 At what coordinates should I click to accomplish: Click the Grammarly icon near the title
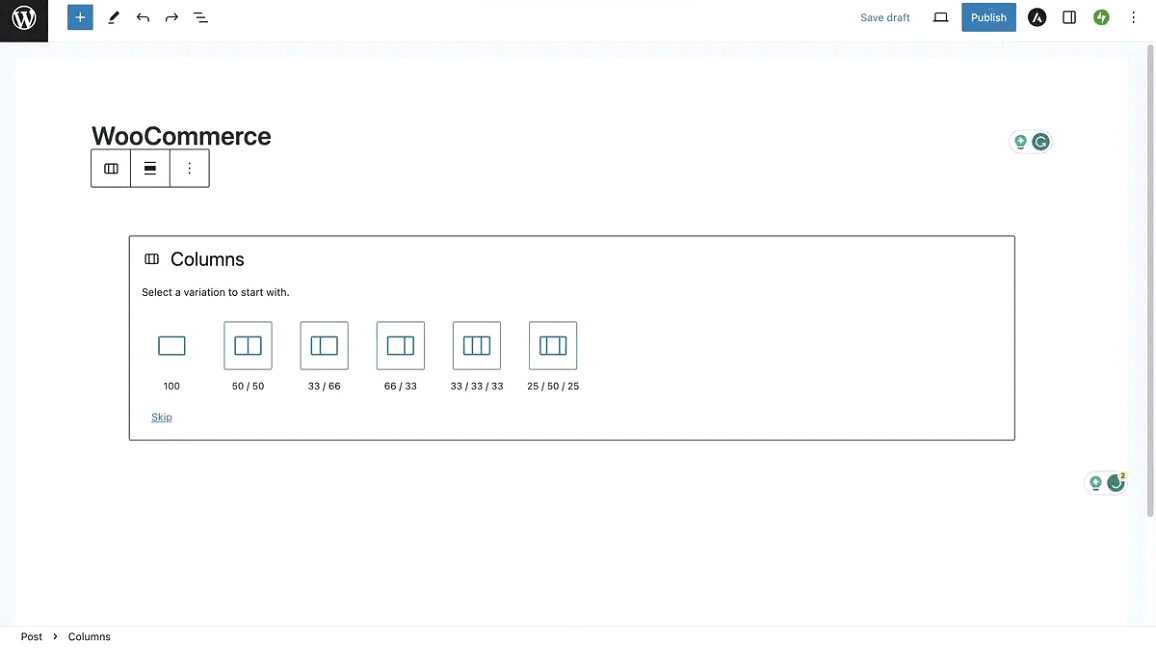pyautogui.click(x=1041, y=142)
